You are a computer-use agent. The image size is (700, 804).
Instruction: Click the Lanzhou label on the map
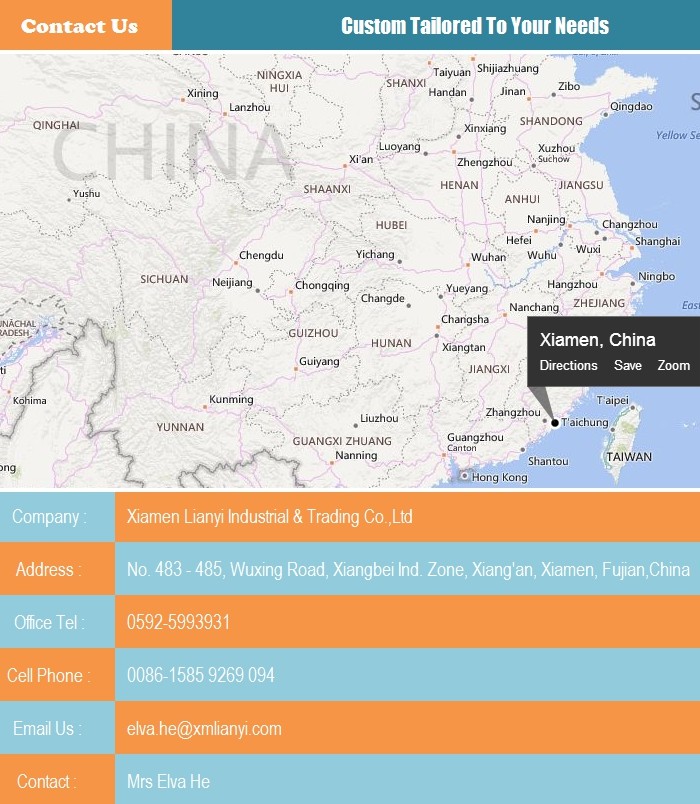coord(249,107)
